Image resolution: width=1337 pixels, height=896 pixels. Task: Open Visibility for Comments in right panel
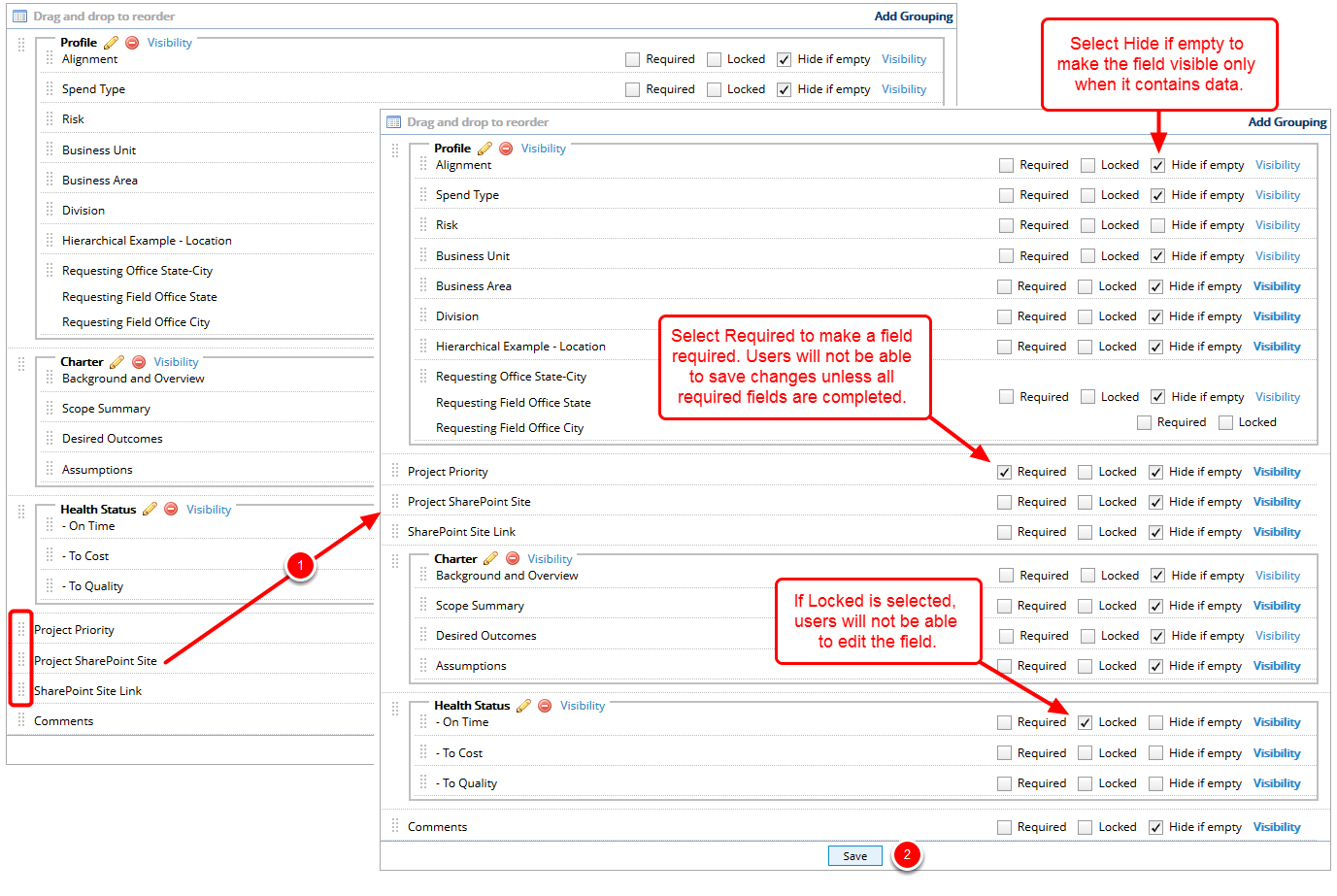coord(1277,827)
